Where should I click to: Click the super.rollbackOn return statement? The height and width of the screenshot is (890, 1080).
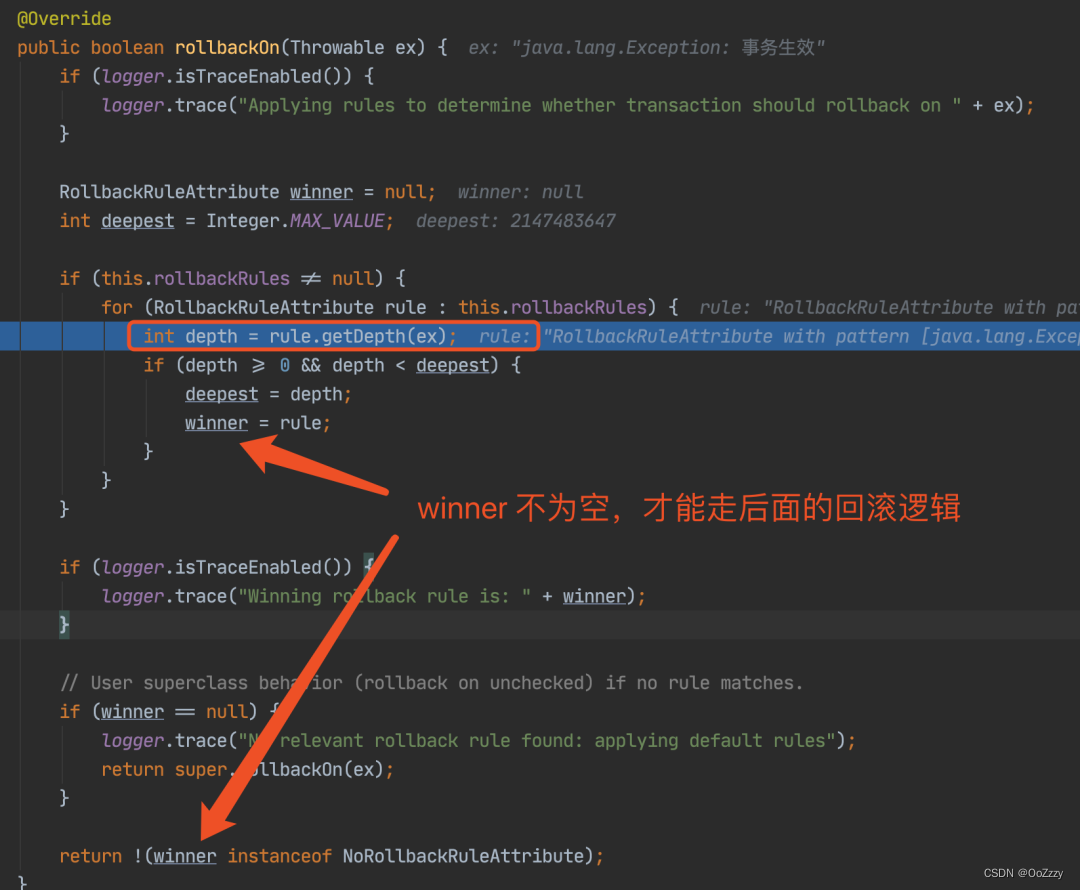pos(247,769)
